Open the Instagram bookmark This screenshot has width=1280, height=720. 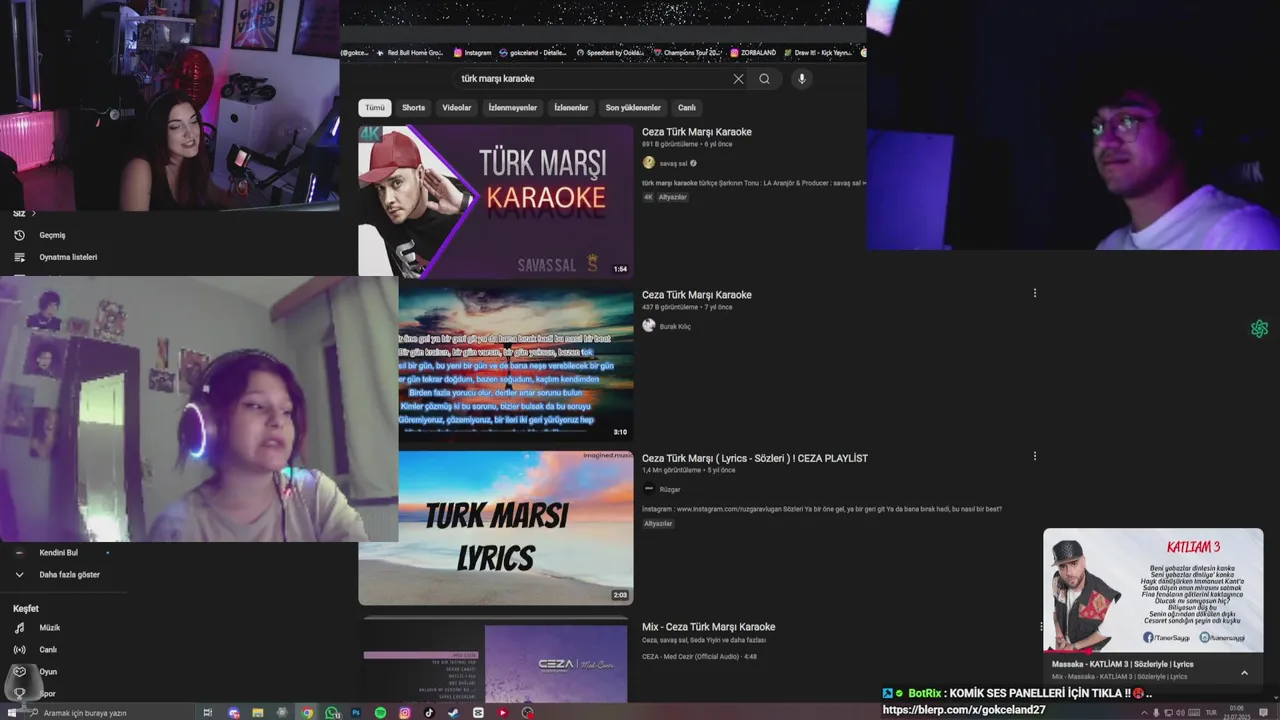tap(472, 53)
